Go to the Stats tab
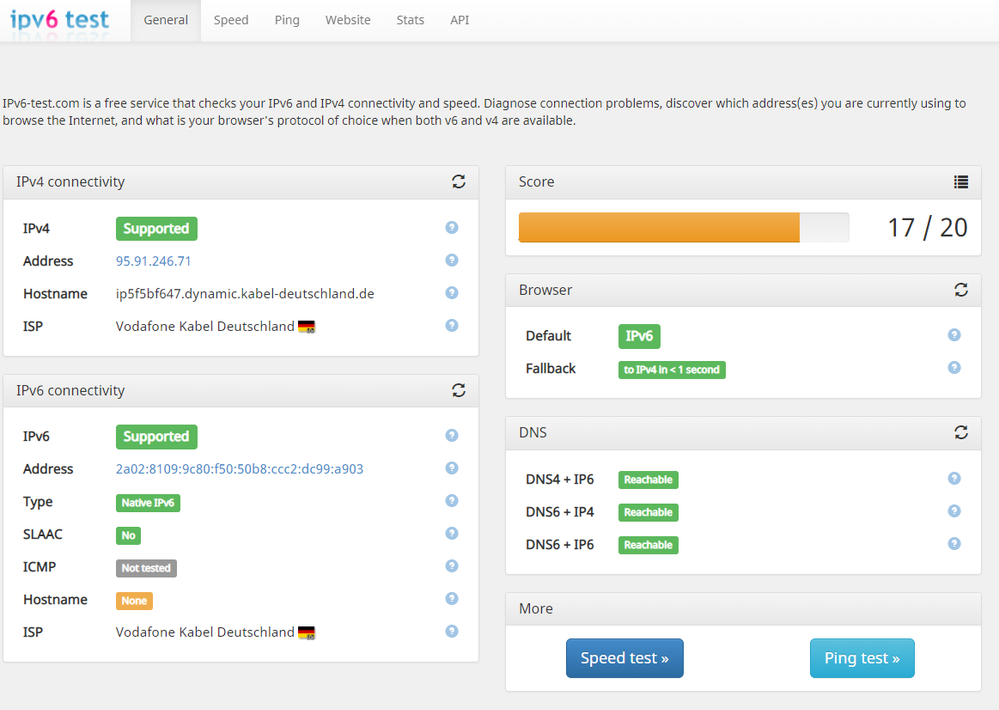This screenshot has width=999, height=710. [x=410, y=20]
